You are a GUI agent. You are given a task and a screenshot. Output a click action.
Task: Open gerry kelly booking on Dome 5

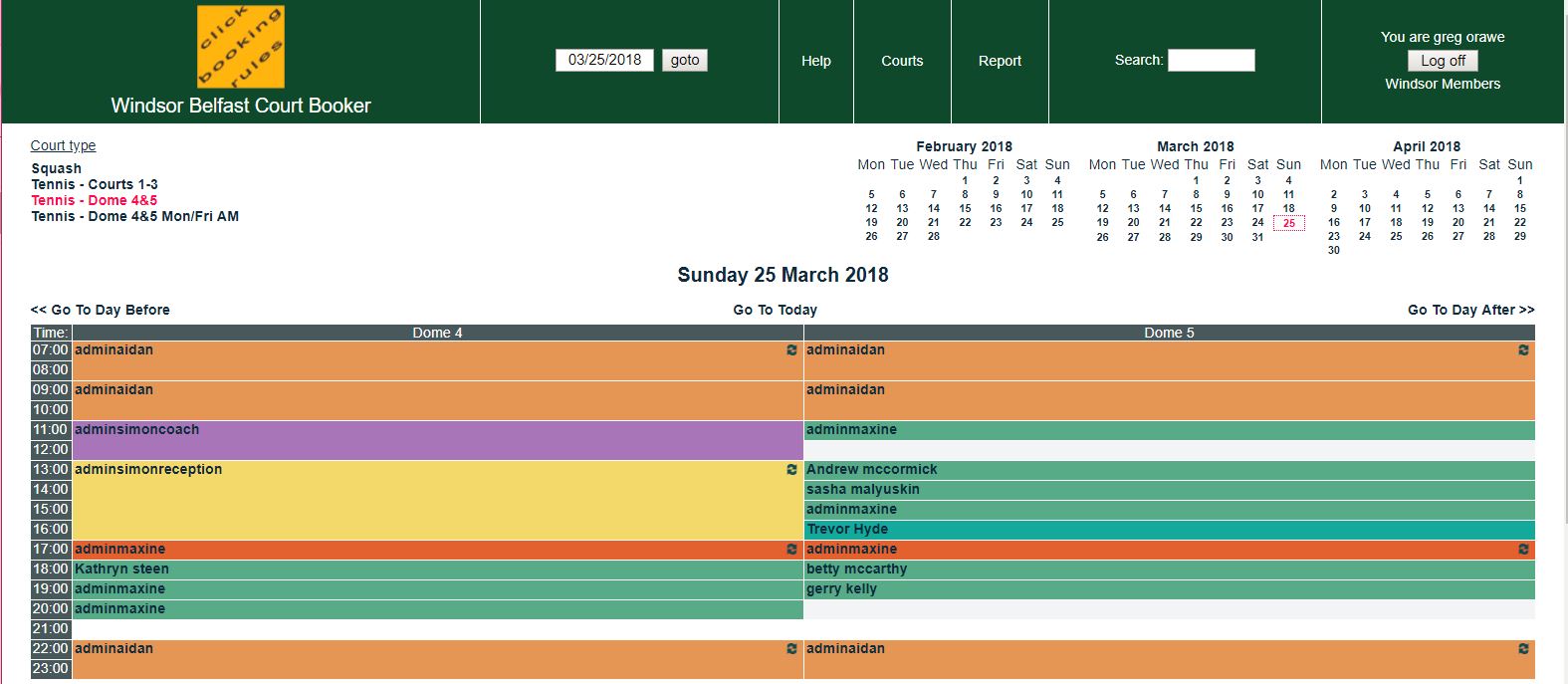click(x=1170, y=589)
